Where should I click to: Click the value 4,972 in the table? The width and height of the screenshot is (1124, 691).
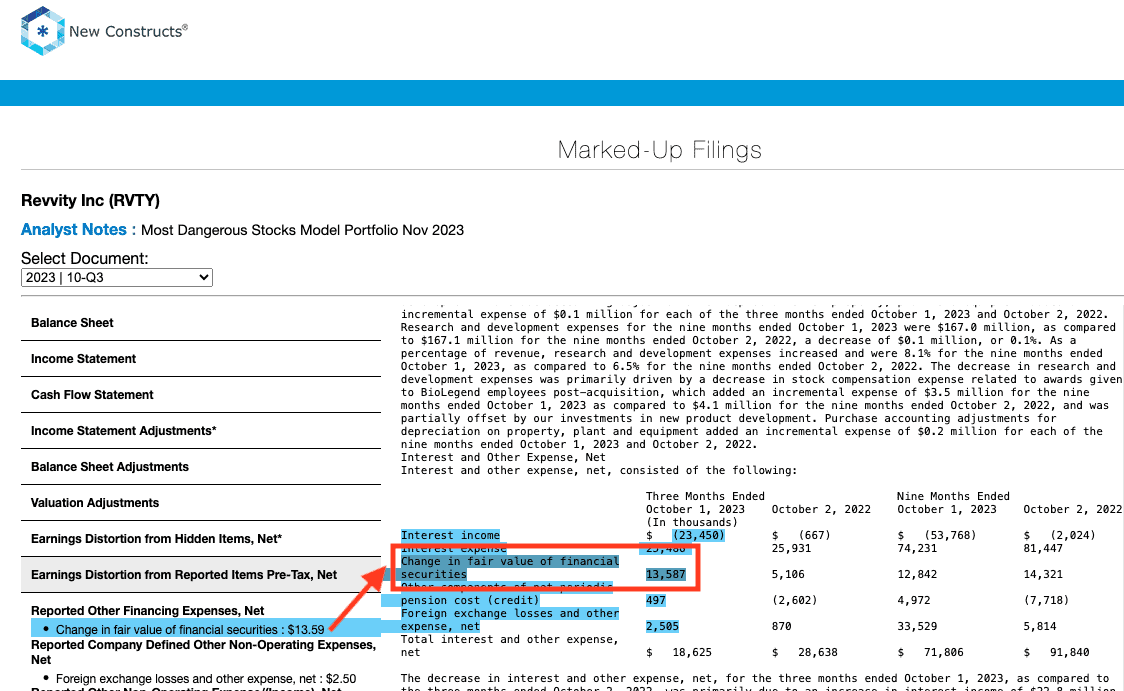click(x=914, y=600)
